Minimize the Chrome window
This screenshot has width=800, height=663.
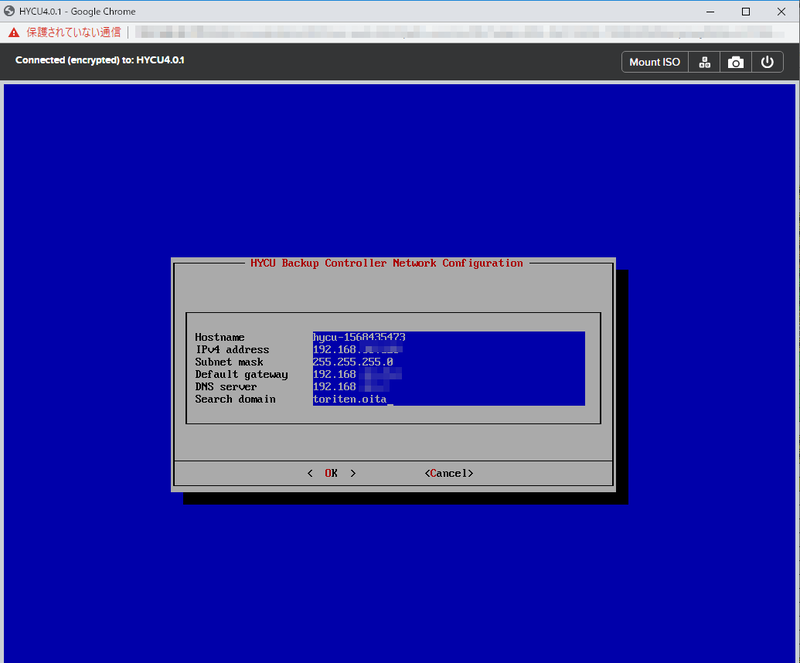coord(710,11)
